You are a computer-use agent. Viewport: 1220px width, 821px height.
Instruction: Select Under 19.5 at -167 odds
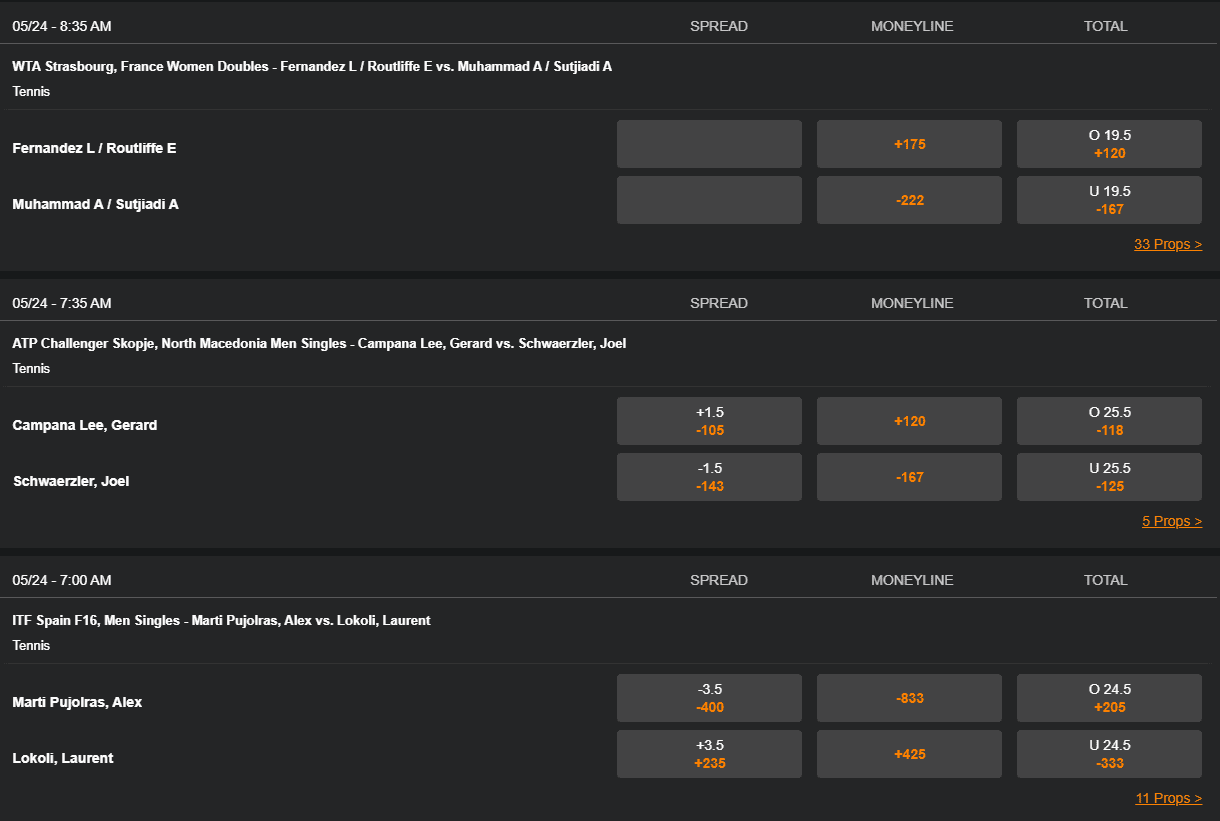coord(1109,199)
